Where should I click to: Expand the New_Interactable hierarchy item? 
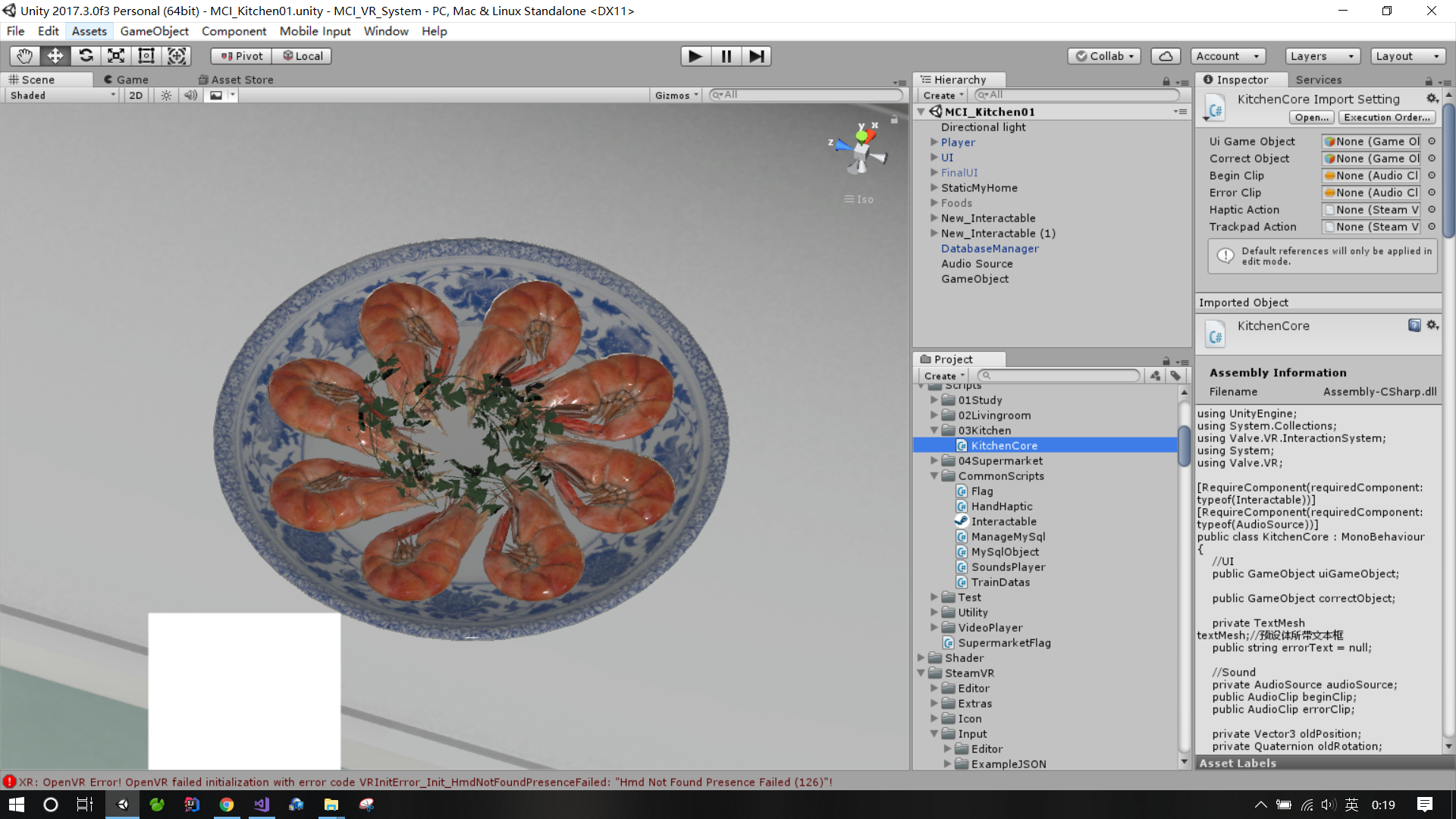pyautogui.click(x=931, y=218)
